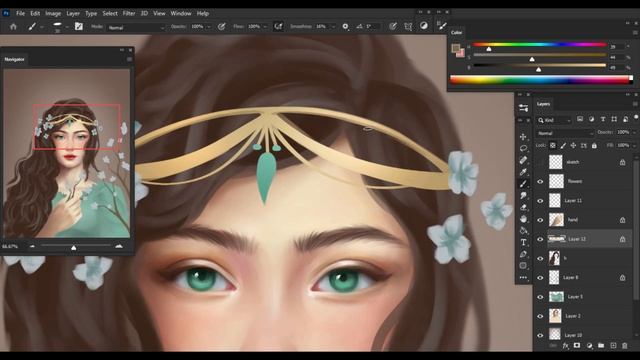Open the File menu

click(x=20, y=13)
